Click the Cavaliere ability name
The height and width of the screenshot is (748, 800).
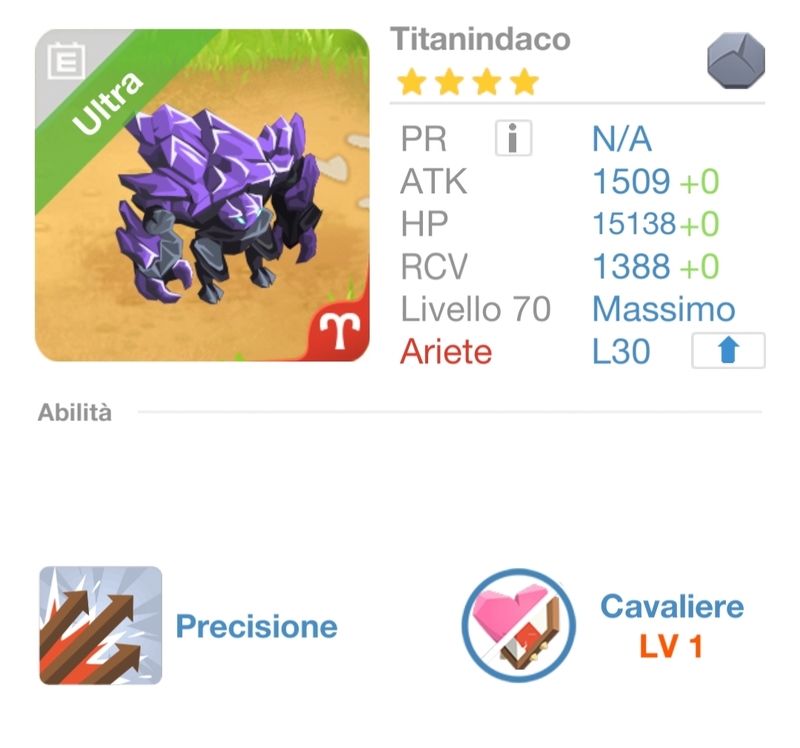[672, 606]
